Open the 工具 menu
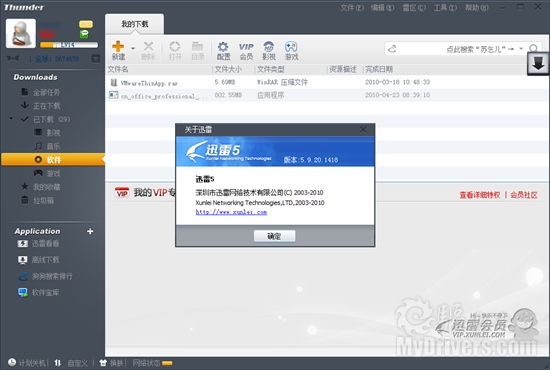Screen dimensions: 550x370 pyautogui.click(x=445, y=7)
